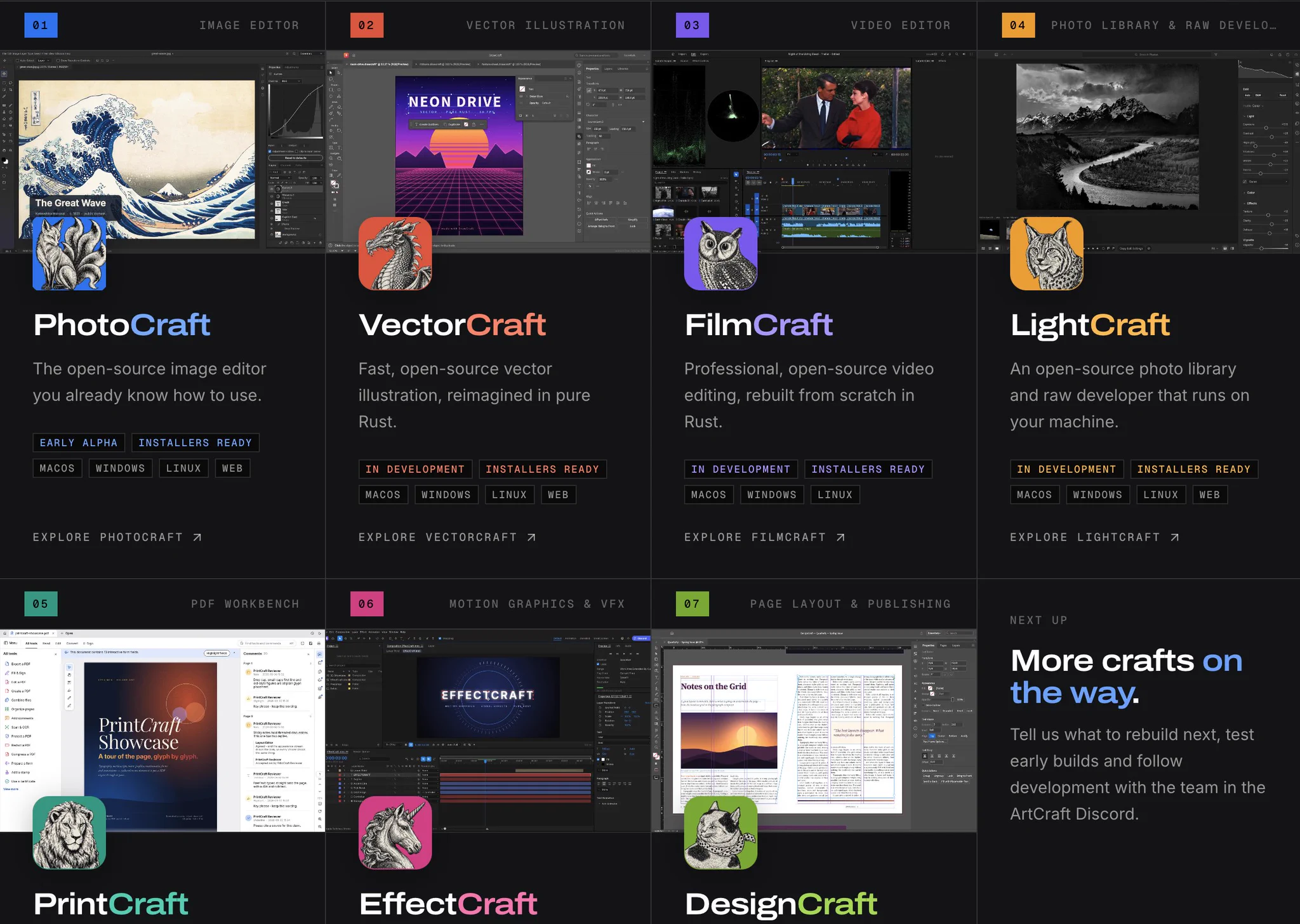
Task: Click VectorCraft's In Development tag
Action: (x=415, y=469)
